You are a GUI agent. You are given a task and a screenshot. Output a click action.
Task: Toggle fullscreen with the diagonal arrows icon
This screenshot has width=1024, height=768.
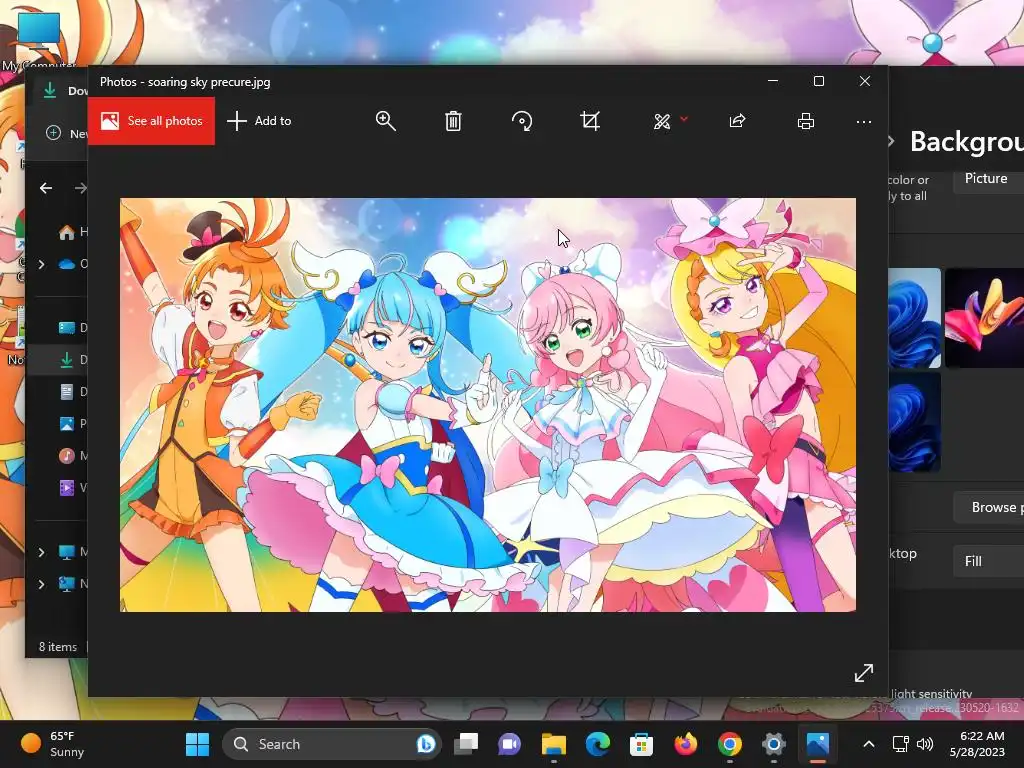pyautogui.click(x=863, y=673)
